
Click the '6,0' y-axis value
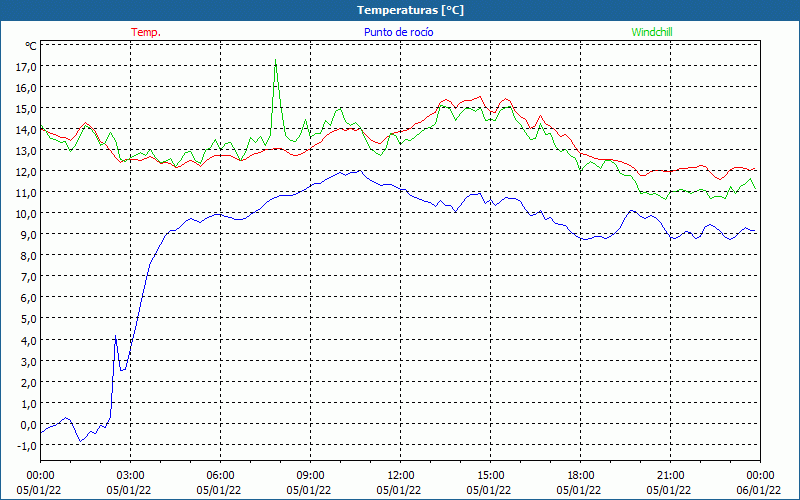point(28,298)
